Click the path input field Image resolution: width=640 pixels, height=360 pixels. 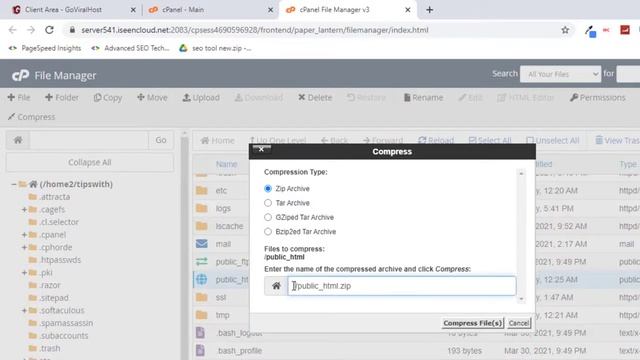pos(89,140)
